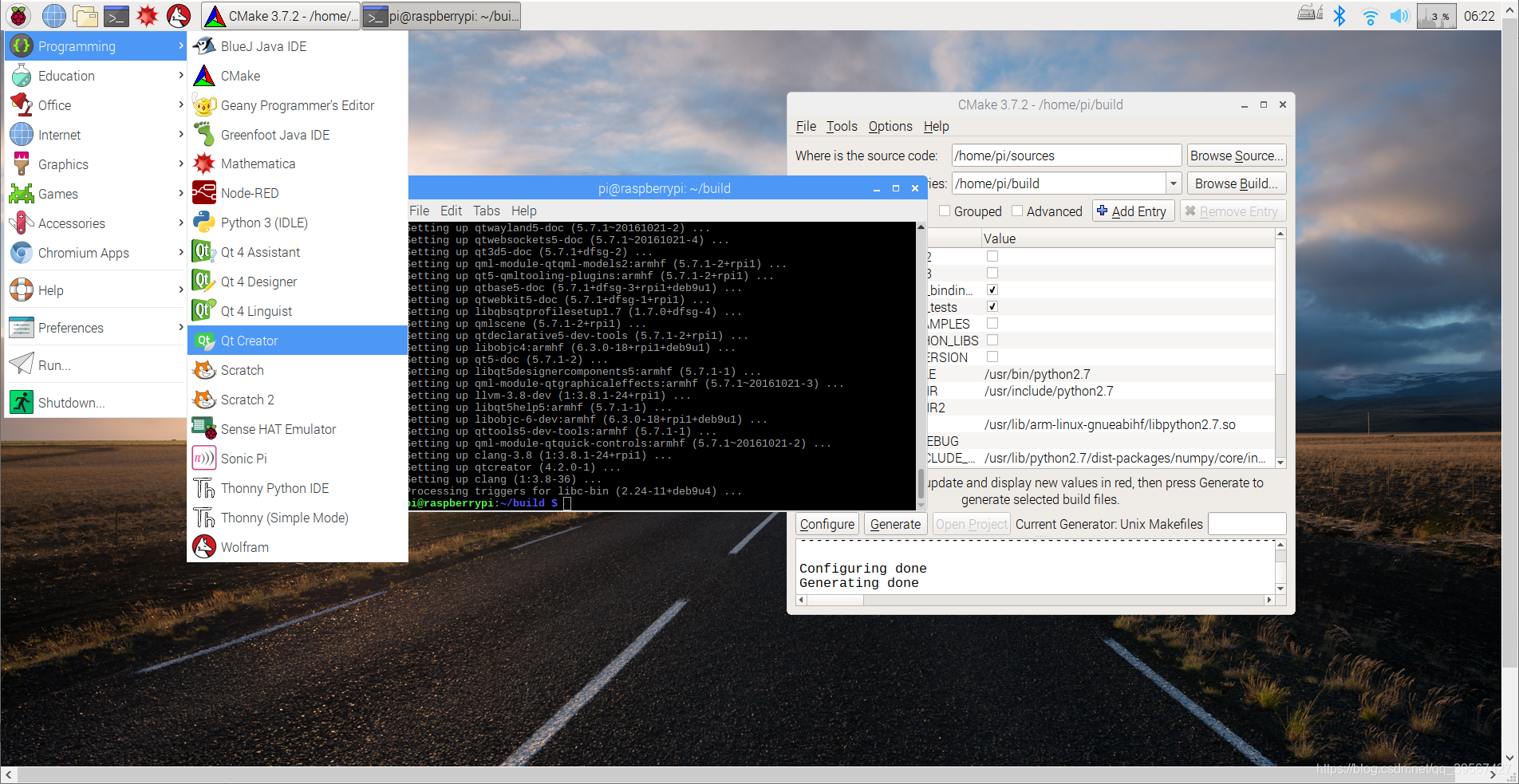The image size is (1519, 784).
Task: Expand the Internet submenu
Action: pyautogui.click(x=96, y=135)
